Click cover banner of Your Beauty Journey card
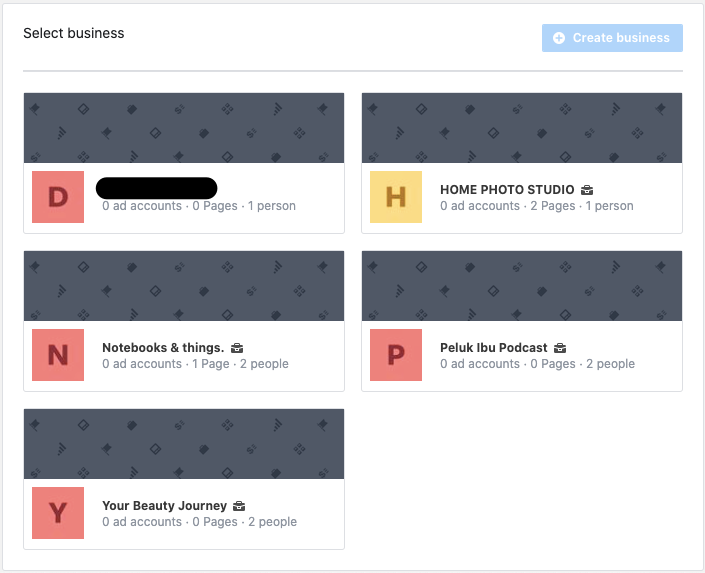This screenshot has height=573, width=705. coord(184,443)
